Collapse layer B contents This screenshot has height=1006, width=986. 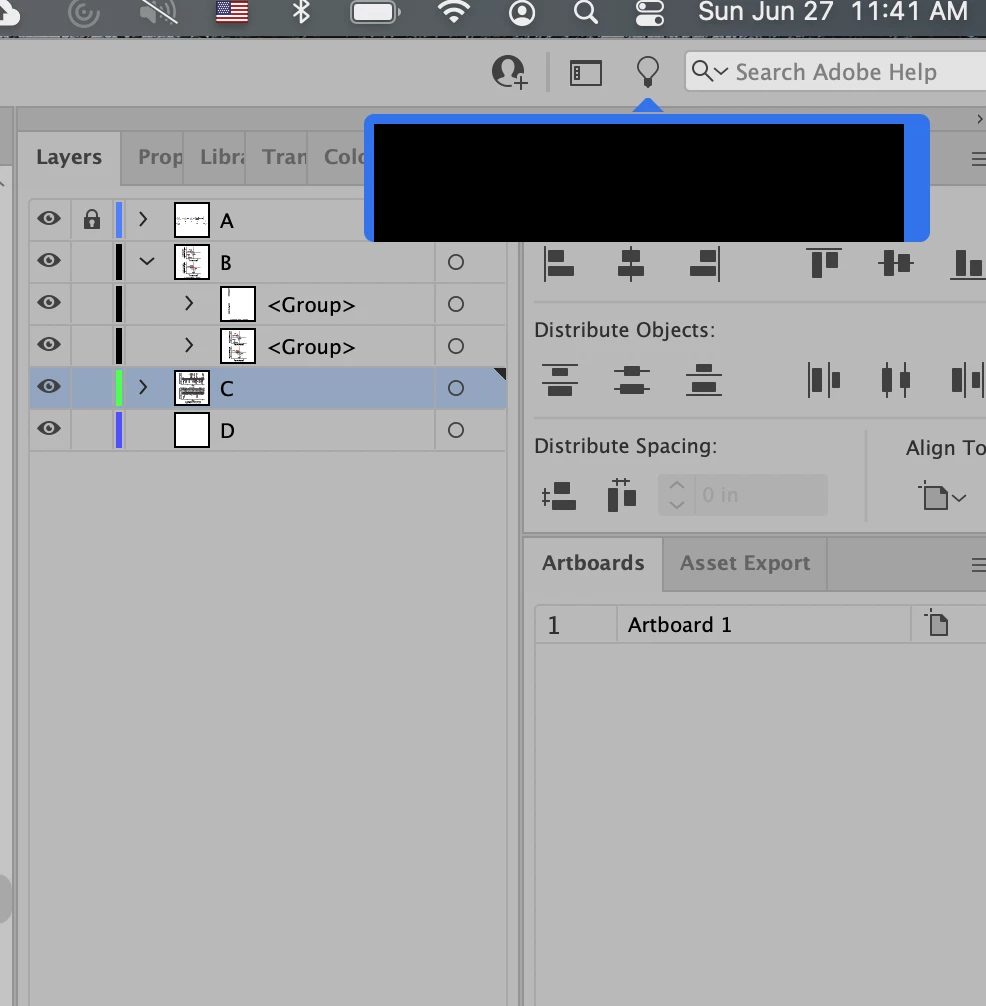click(147, 262)
